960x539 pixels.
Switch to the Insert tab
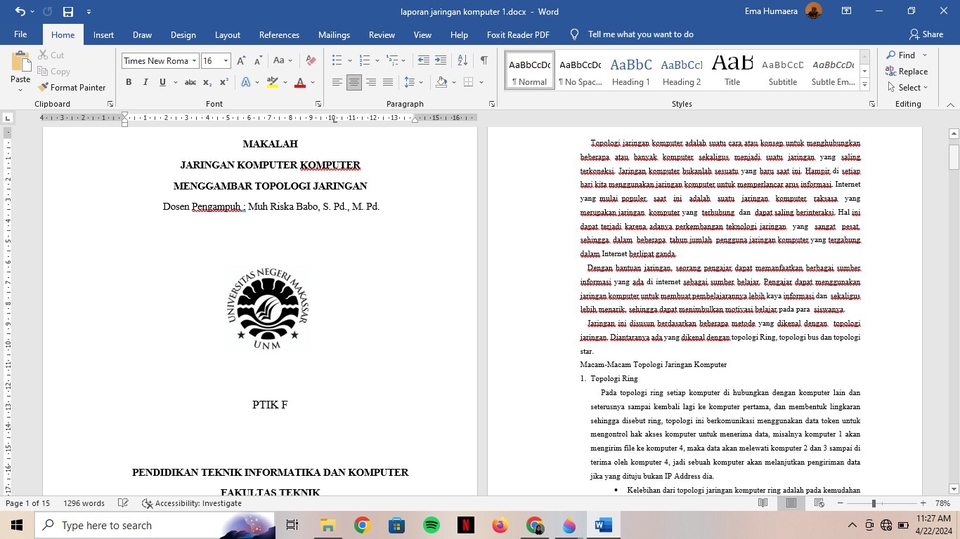point(103,35)
